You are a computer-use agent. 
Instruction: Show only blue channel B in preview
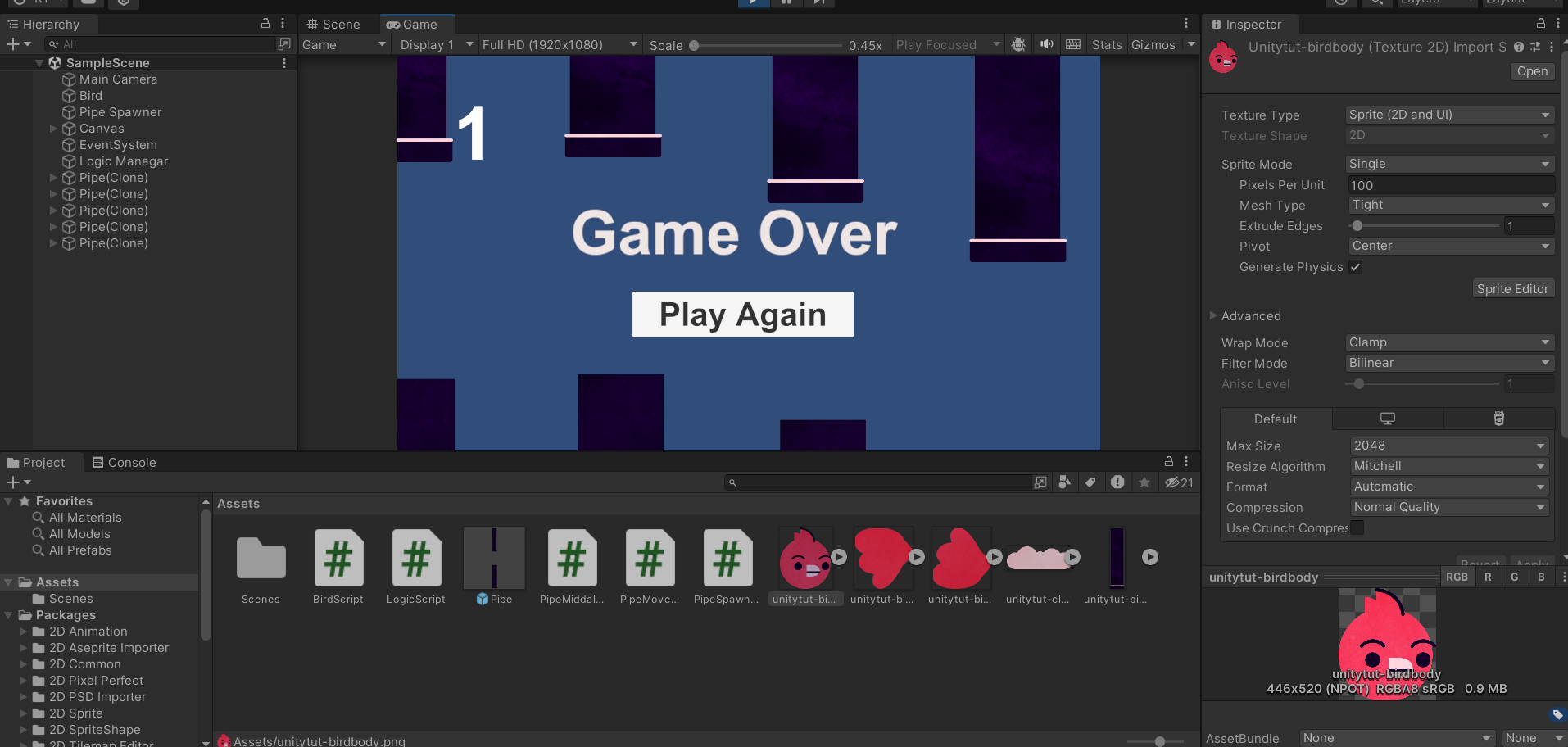[1541, 577]
